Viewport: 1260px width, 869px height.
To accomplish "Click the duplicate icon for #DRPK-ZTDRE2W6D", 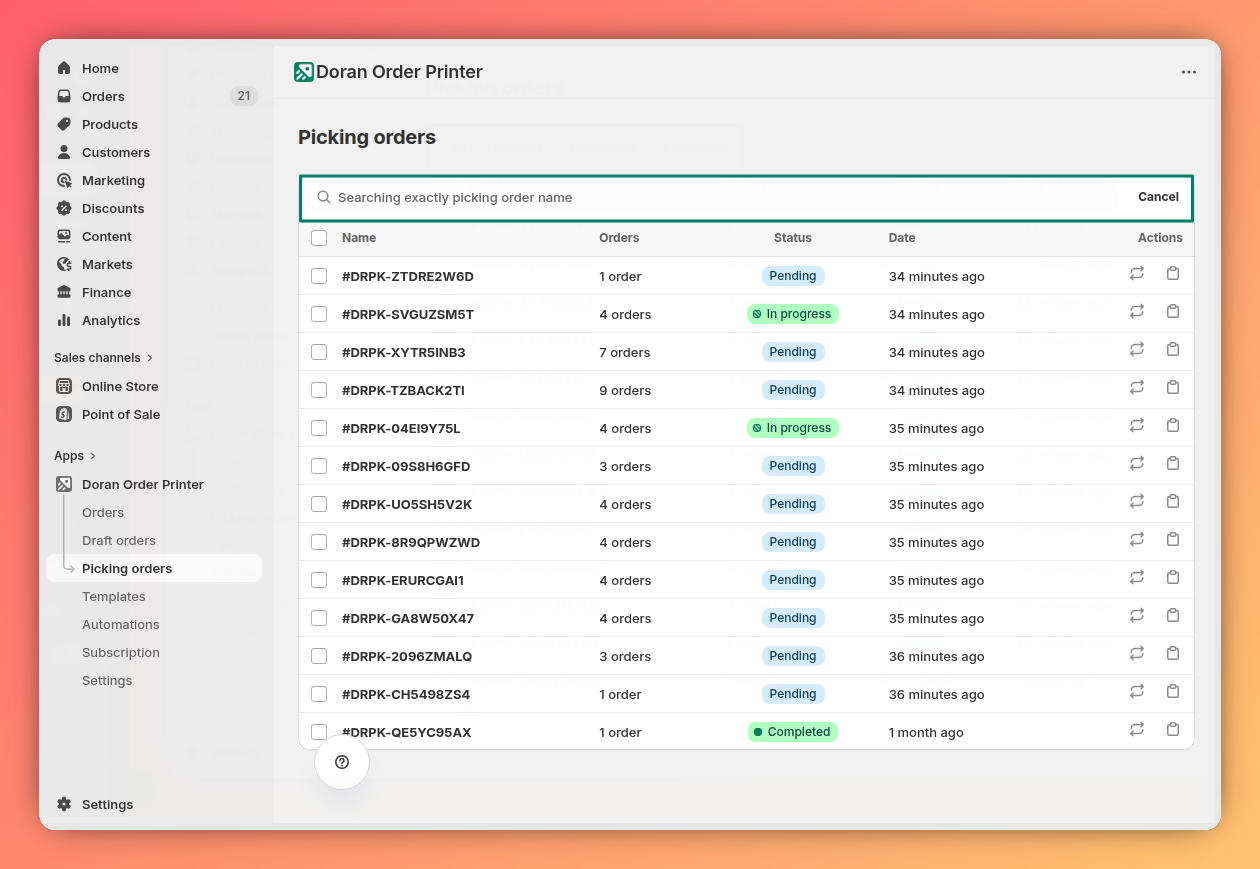I will [x=1173, y=272].
